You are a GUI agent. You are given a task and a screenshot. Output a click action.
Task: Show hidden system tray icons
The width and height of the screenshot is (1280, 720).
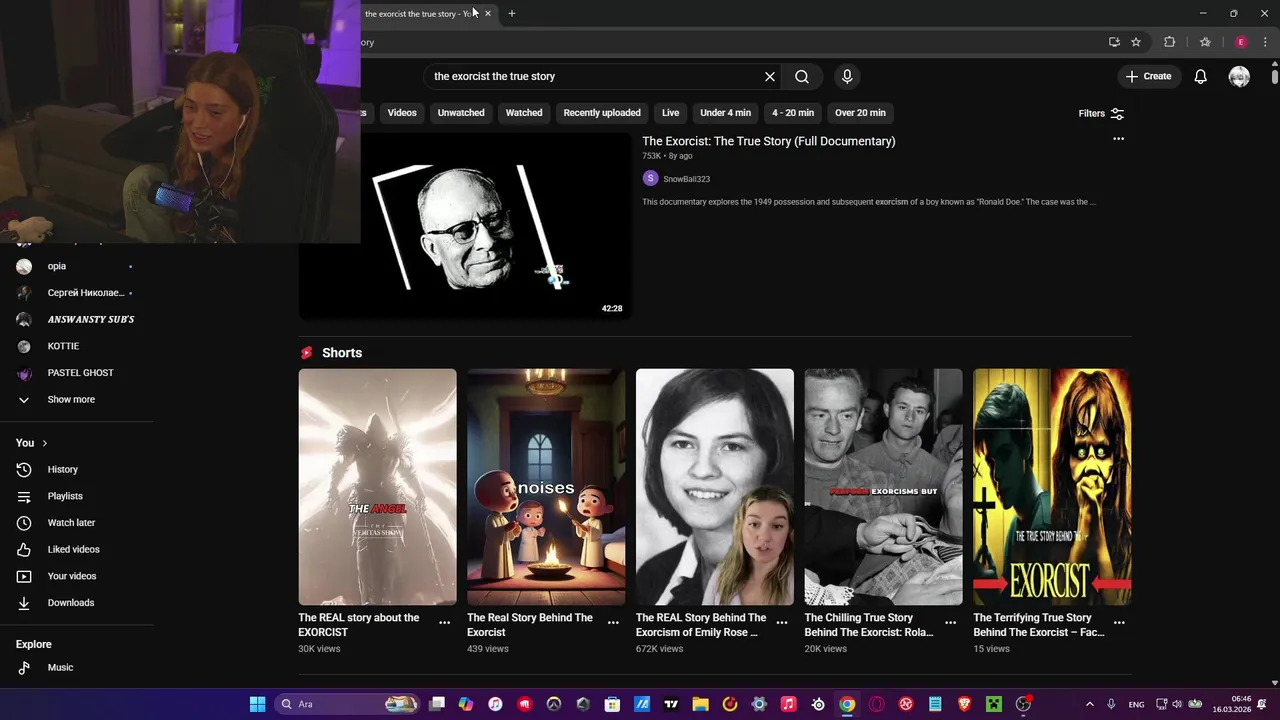[1089, 704]
